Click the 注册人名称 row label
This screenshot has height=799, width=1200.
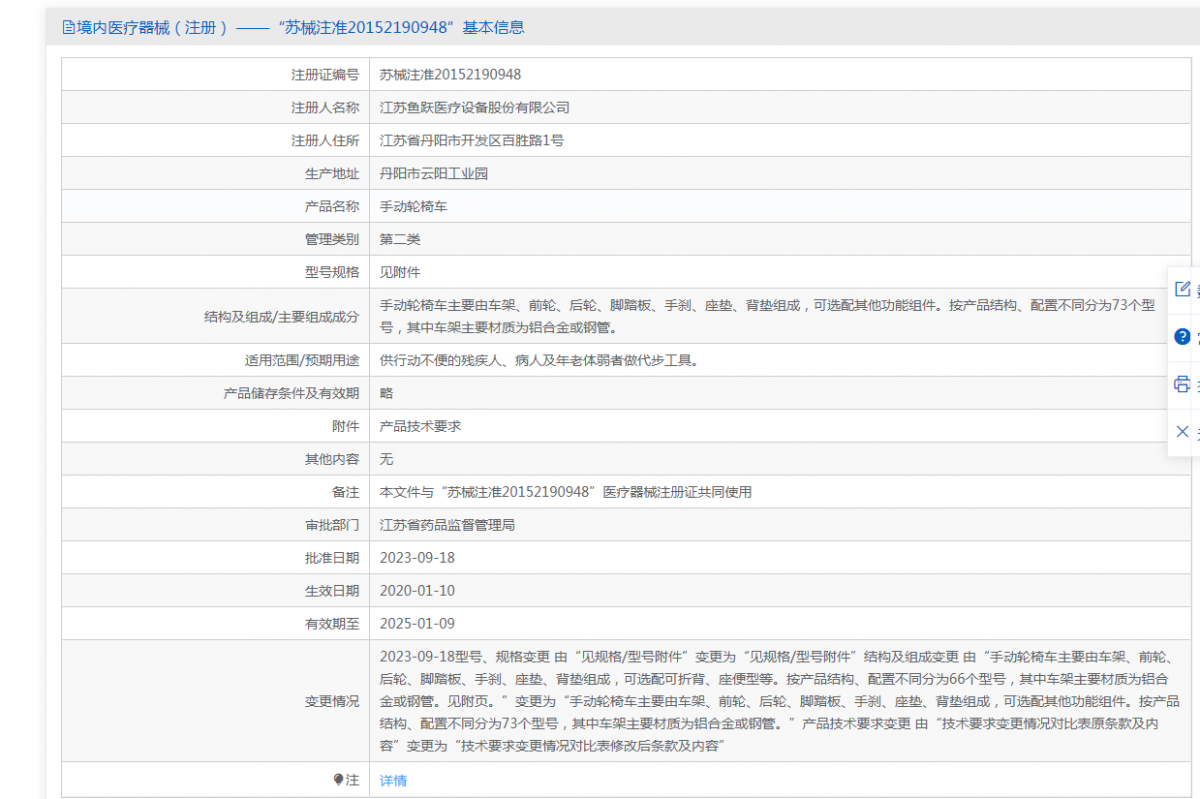tap(325, 108)
